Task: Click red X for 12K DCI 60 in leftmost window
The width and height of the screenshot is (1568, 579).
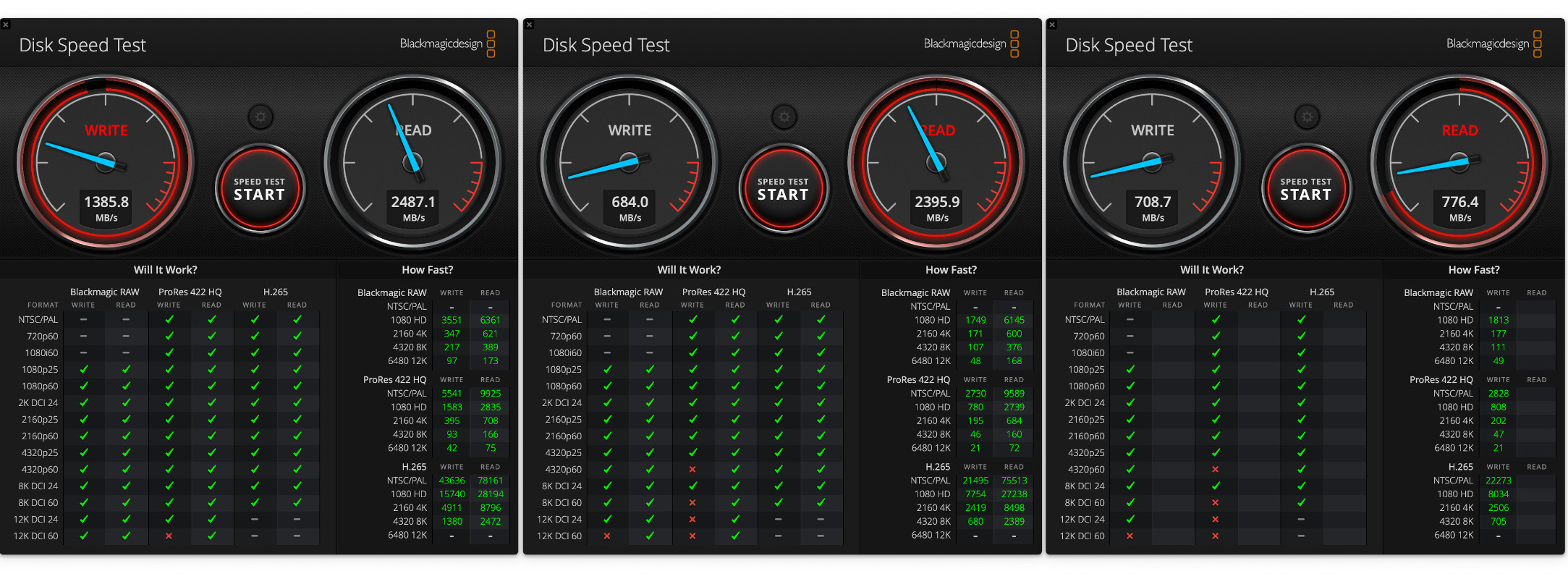Action: pos(169,536)
